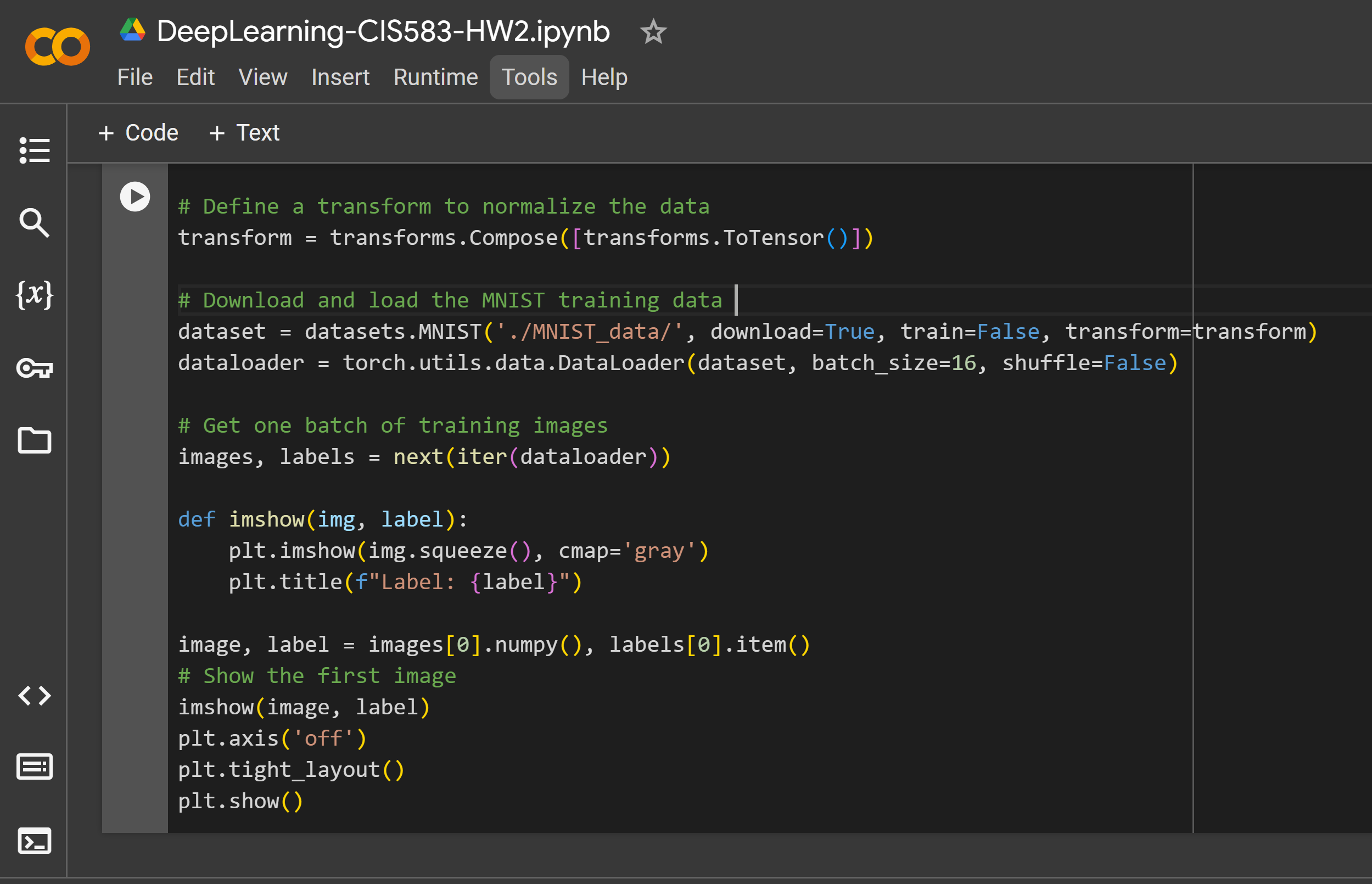The image size is (1372, 884).
Task: Click the comment '# Show the first image'
Action: coord(317,676)
